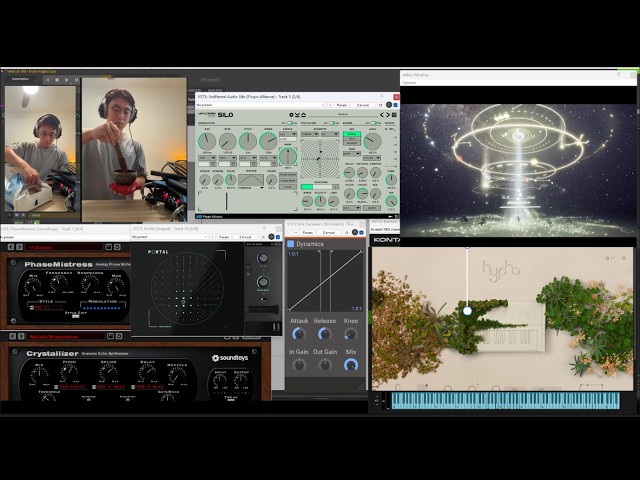Go to previous preset arrow in Silo
Viewport: 640px width, 480px height.
pos(382,115)
